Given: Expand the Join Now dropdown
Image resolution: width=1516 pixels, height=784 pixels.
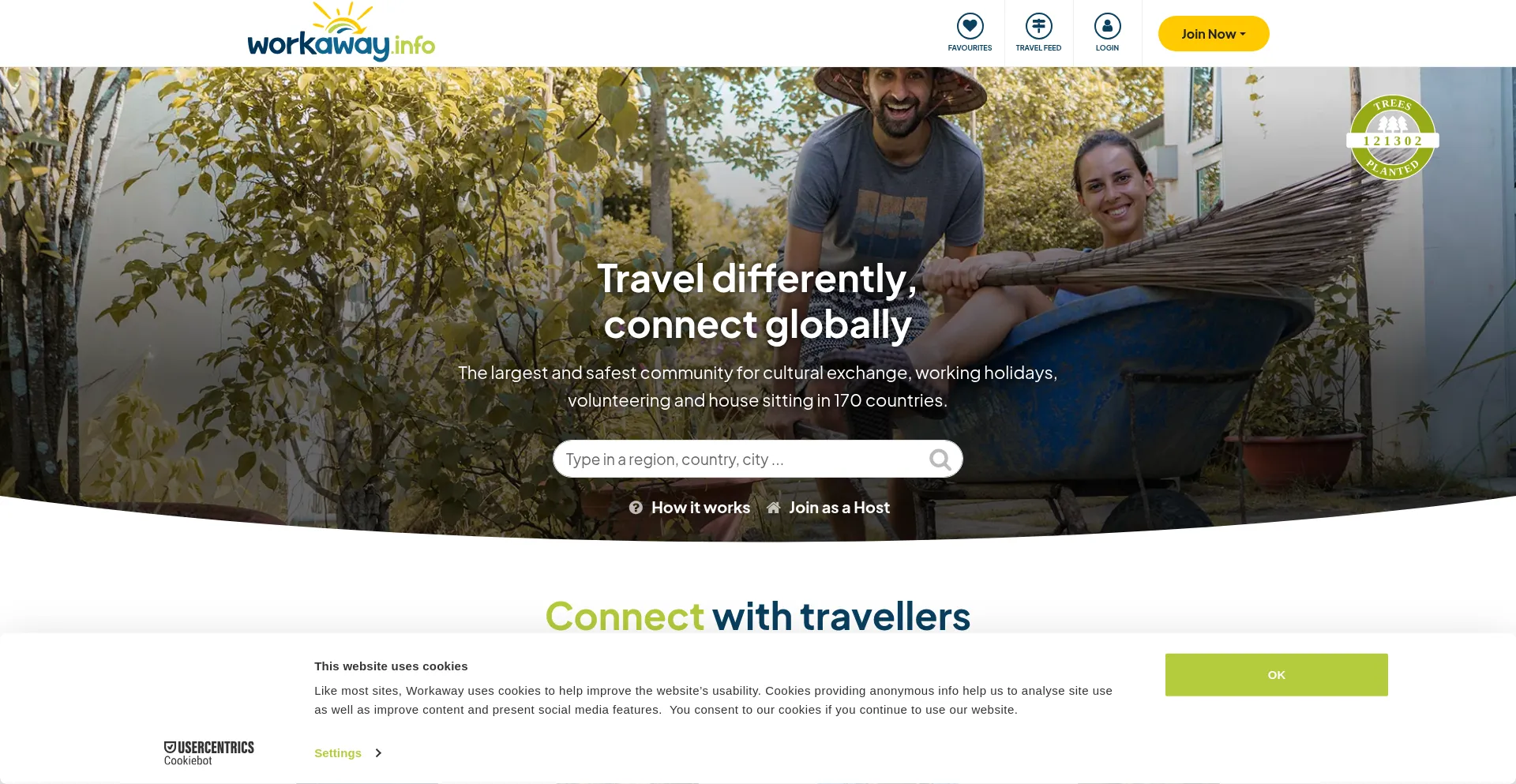Looking at the screenshot, I should tap(1214, 34).
